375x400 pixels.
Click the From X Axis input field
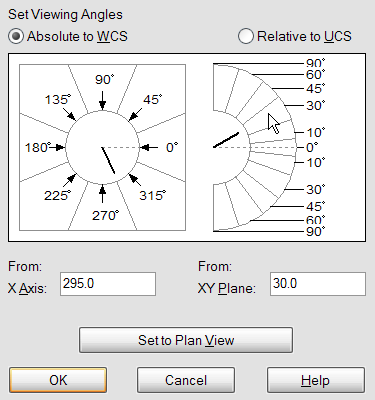pyautogui.click(x=108, y=284)
